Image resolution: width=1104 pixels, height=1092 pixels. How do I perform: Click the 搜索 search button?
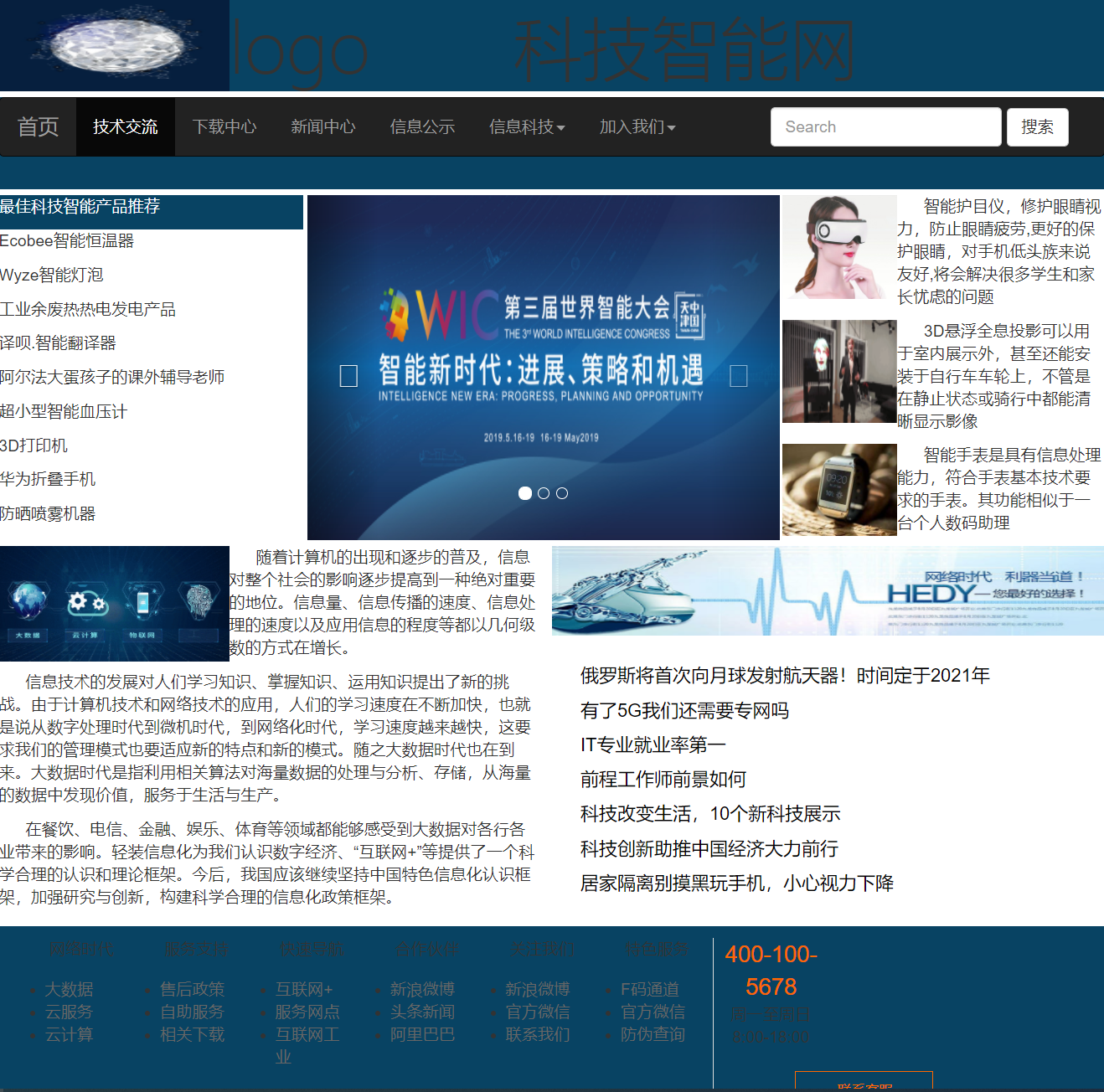1038,126
